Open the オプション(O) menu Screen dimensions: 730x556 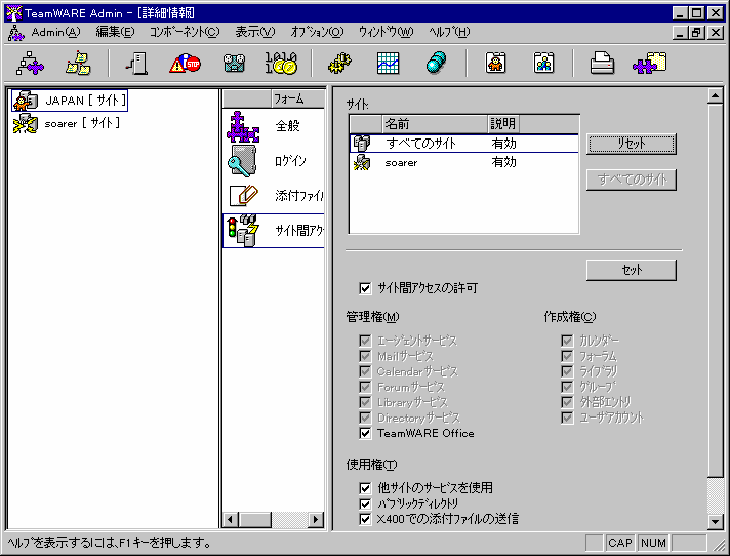[317, 32]
